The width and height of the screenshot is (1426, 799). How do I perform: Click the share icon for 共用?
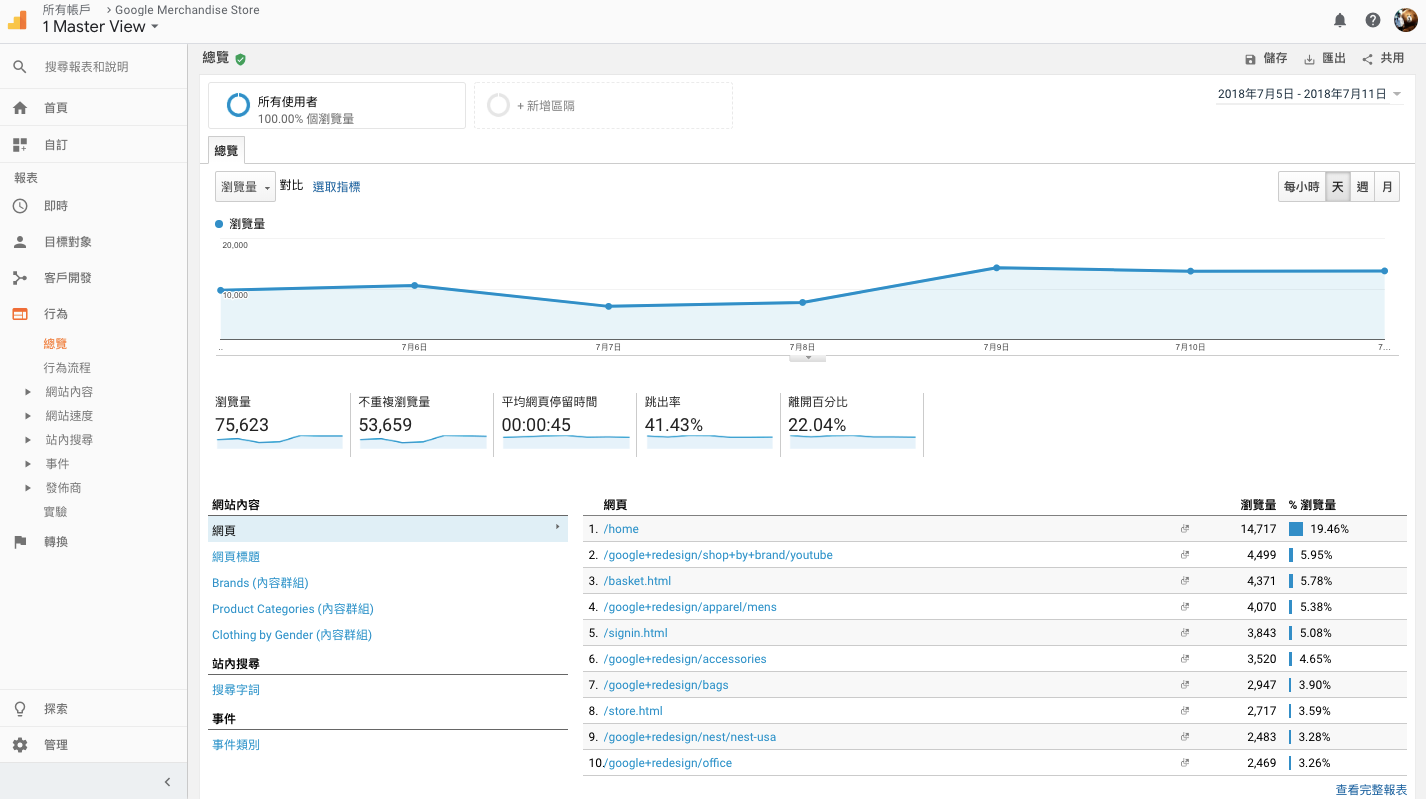(x=1367, y=60)
